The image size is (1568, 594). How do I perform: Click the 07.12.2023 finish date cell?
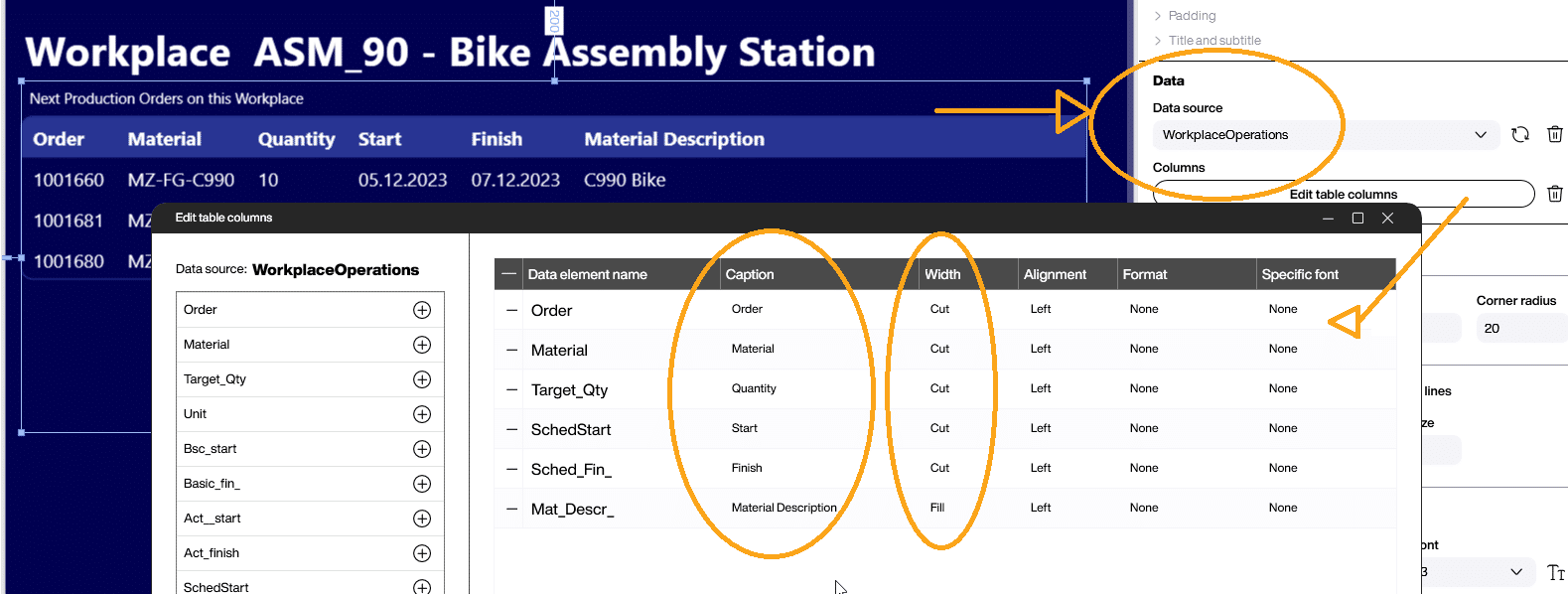point(515,180)
